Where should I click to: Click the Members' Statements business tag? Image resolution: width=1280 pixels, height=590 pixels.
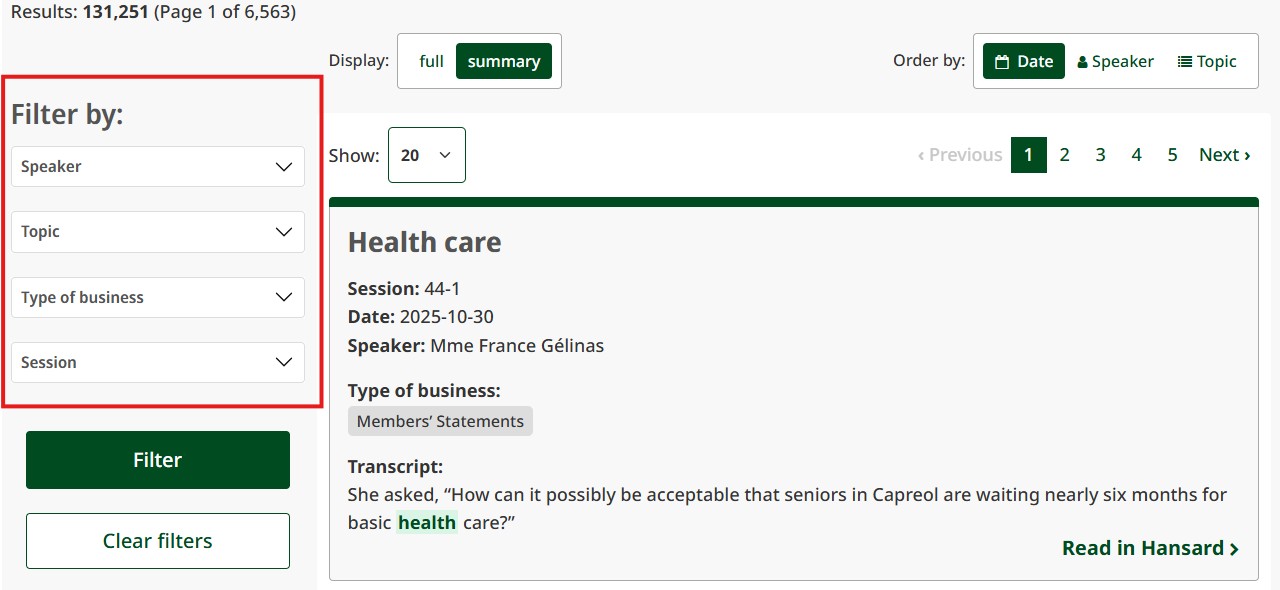coord(440,420)
